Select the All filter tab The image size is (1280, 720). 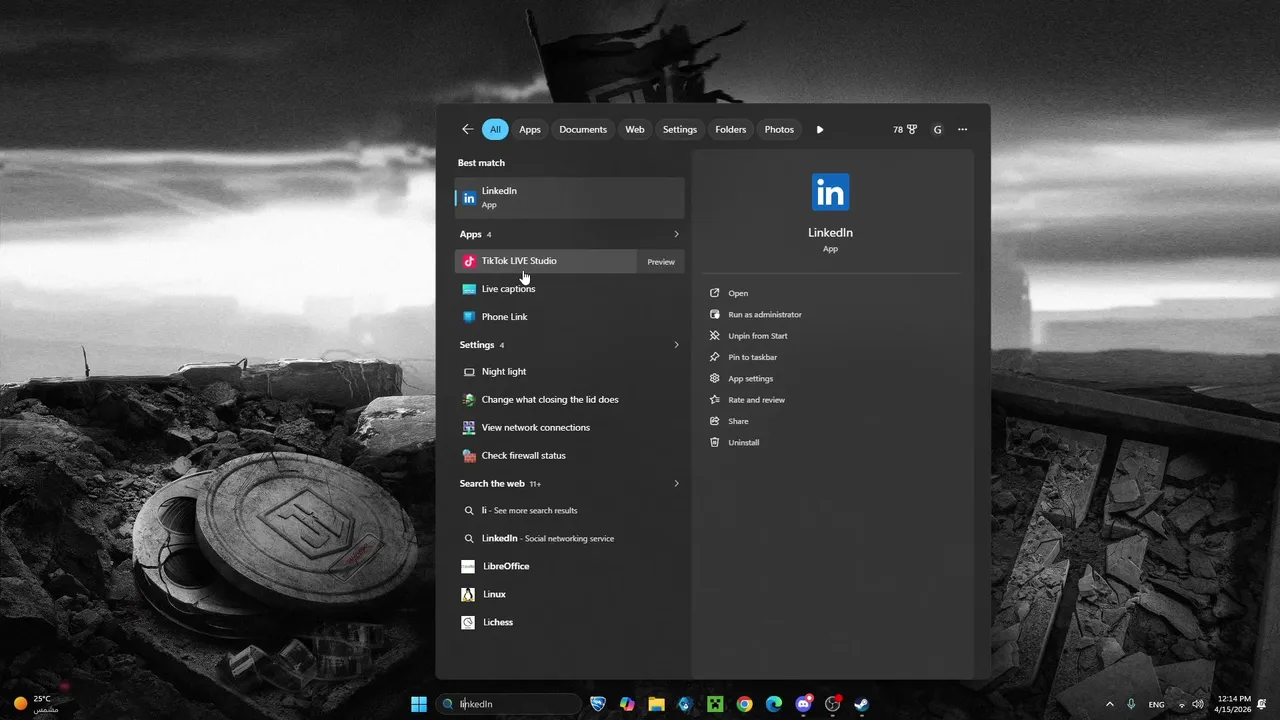495,129
